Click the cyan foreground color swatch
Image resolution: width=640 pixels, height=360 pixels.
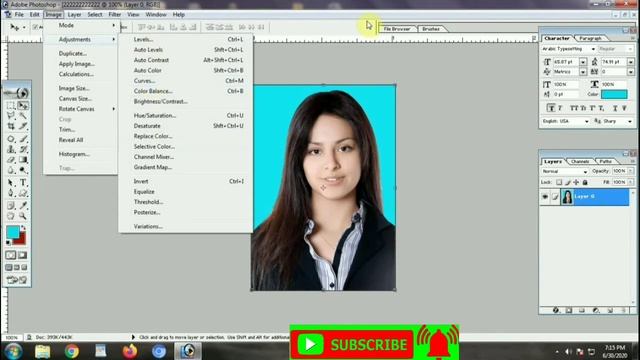pyautogui.click(x=13, y=232)
